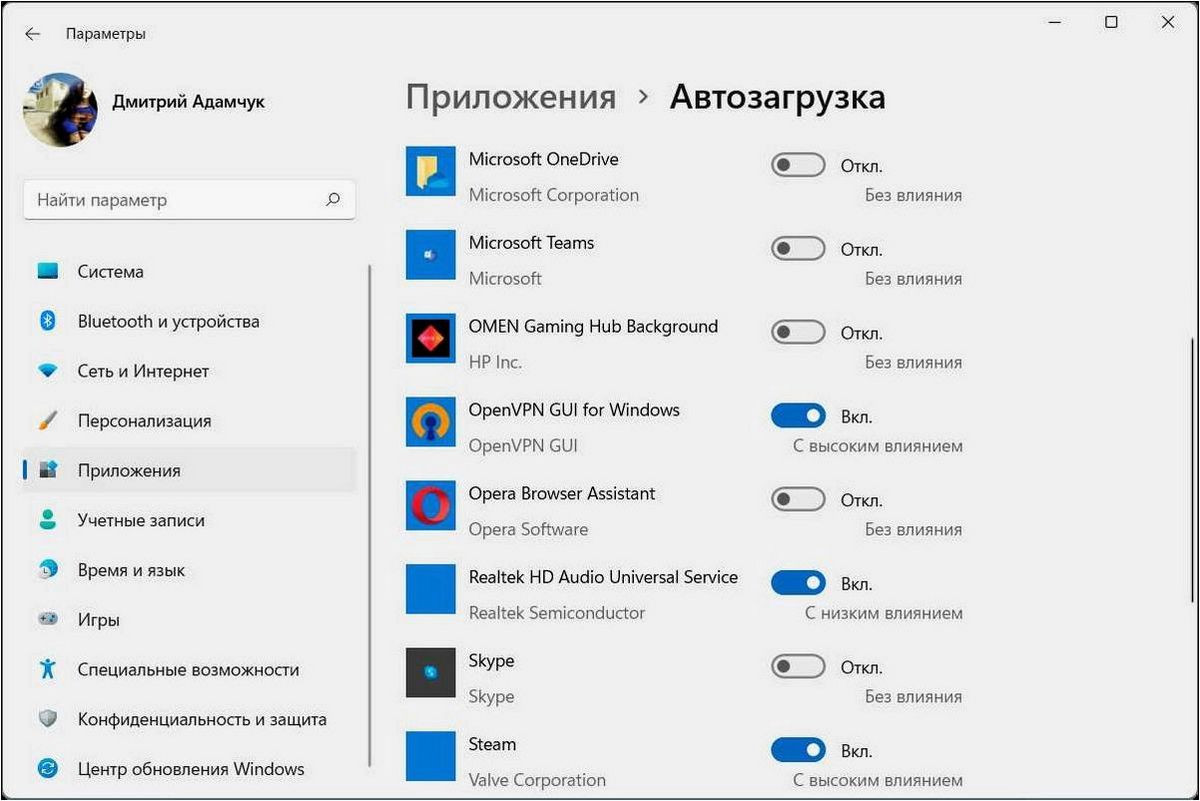
Task: Click the Realtek Semiconductor publisher text
Action: pos(557,613)
